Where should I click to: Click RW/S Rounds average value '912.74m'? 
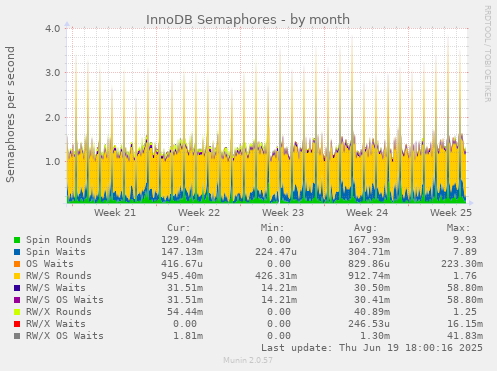[369, 276]
